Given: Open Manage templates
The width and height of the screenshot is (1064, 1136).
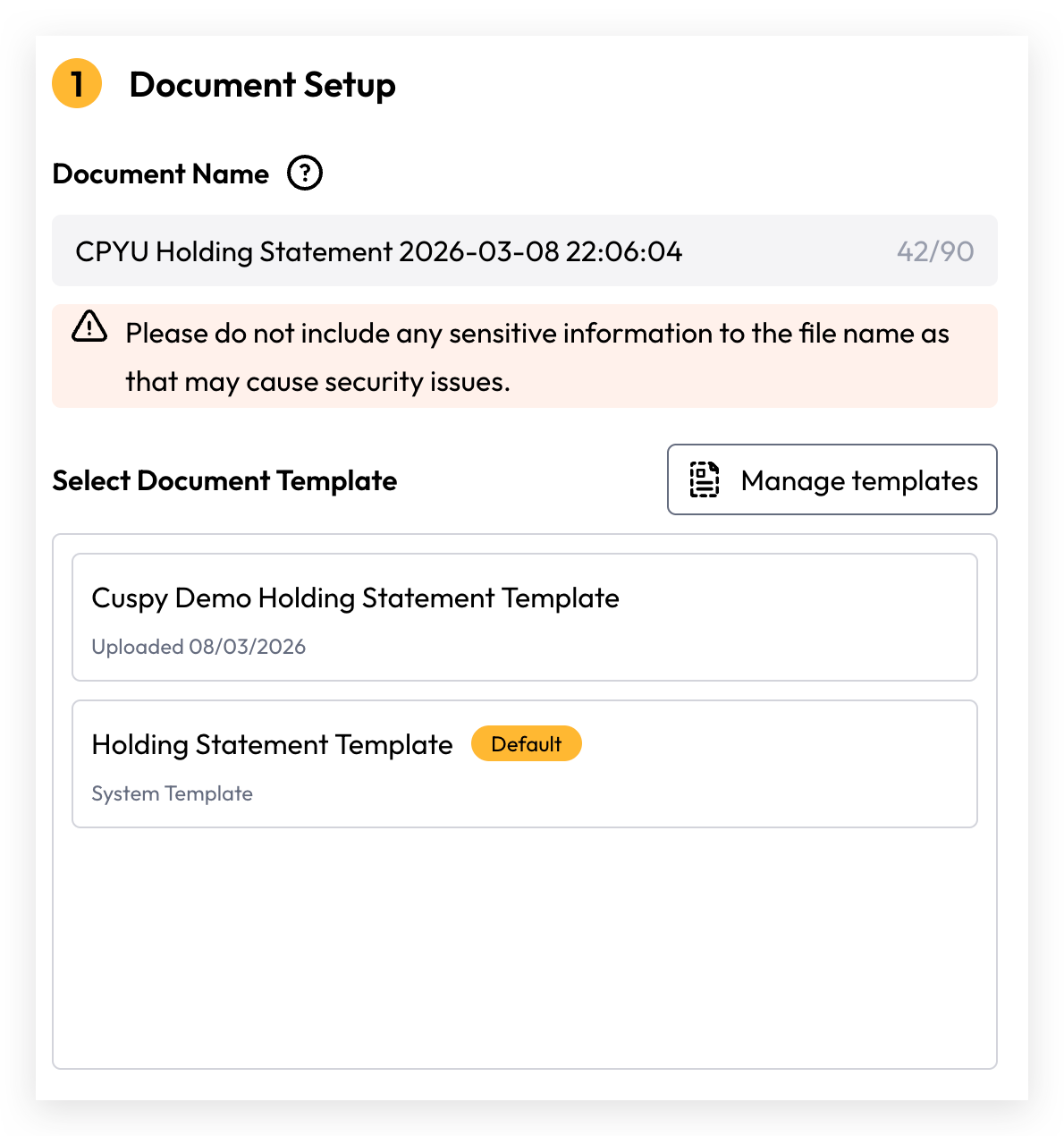Looking at the screenshot, I should (832, 479).
